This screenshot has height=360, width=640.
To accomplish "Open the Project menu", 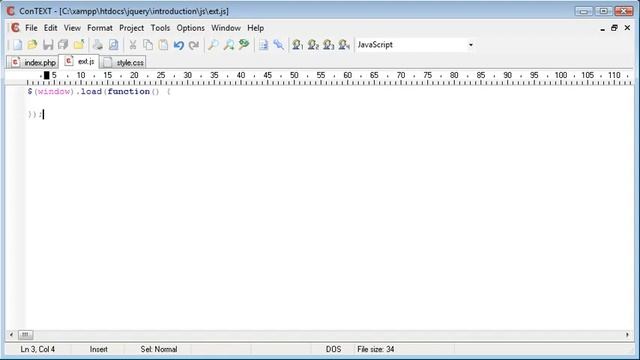I will pyautogui.click(x=131, y=28).
